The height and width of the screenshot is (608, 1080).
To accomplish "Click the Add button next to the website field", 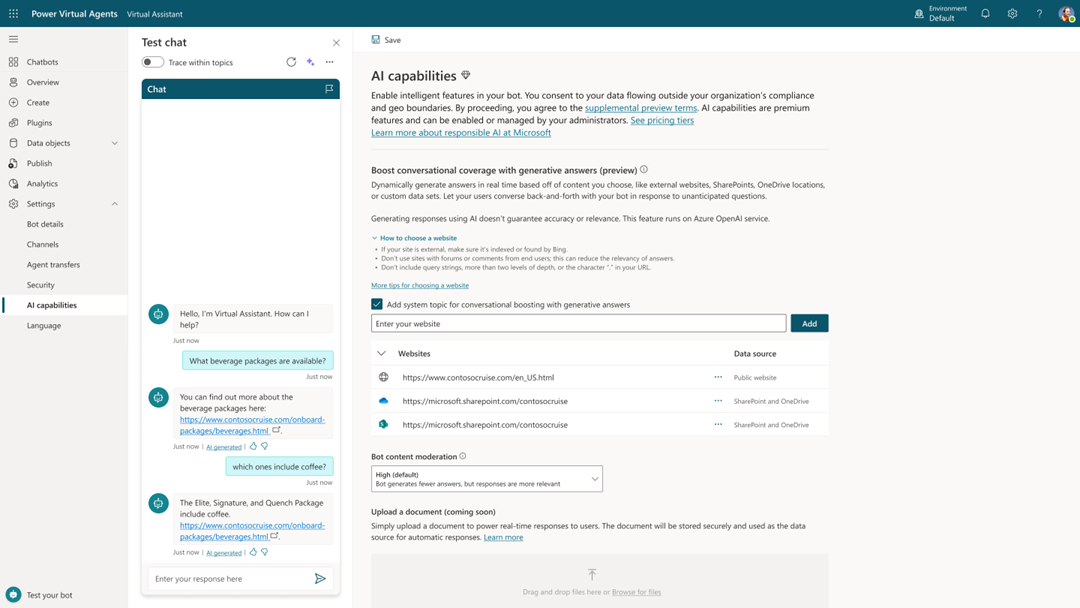I will click(x=810, y=323).
